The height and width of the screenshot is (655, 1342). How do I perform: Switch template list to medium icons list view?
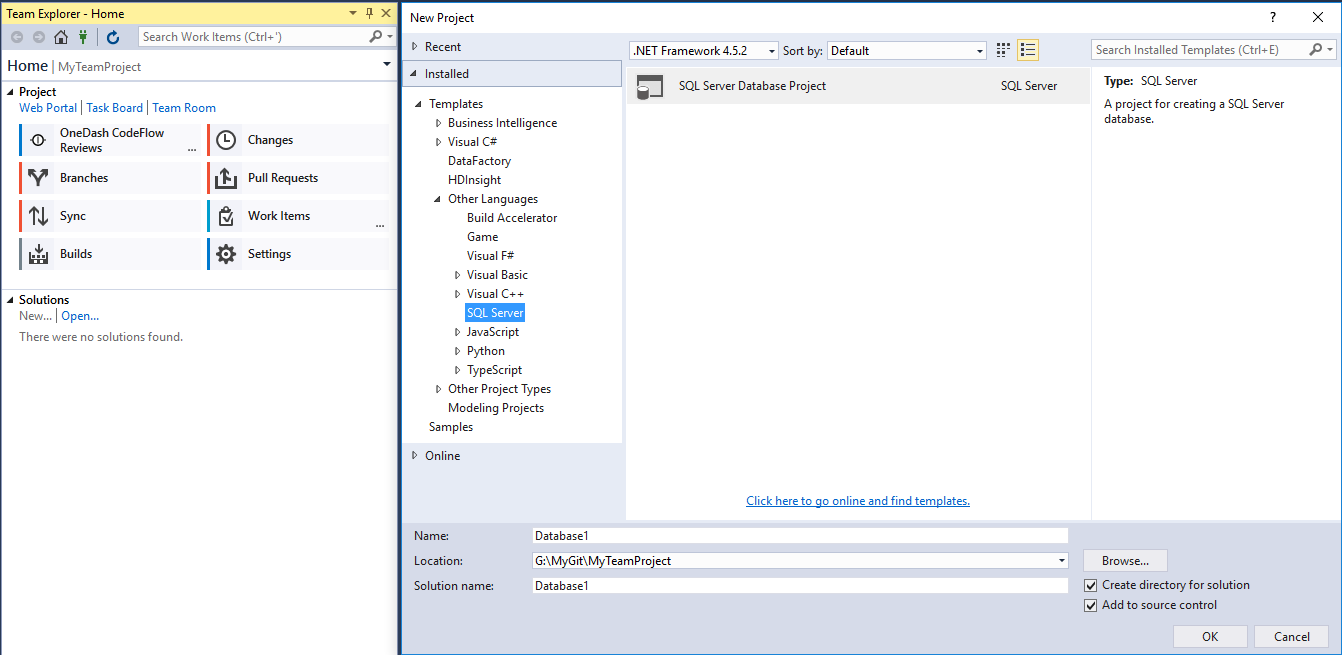pyautogui.click(x=1028, y=50)
